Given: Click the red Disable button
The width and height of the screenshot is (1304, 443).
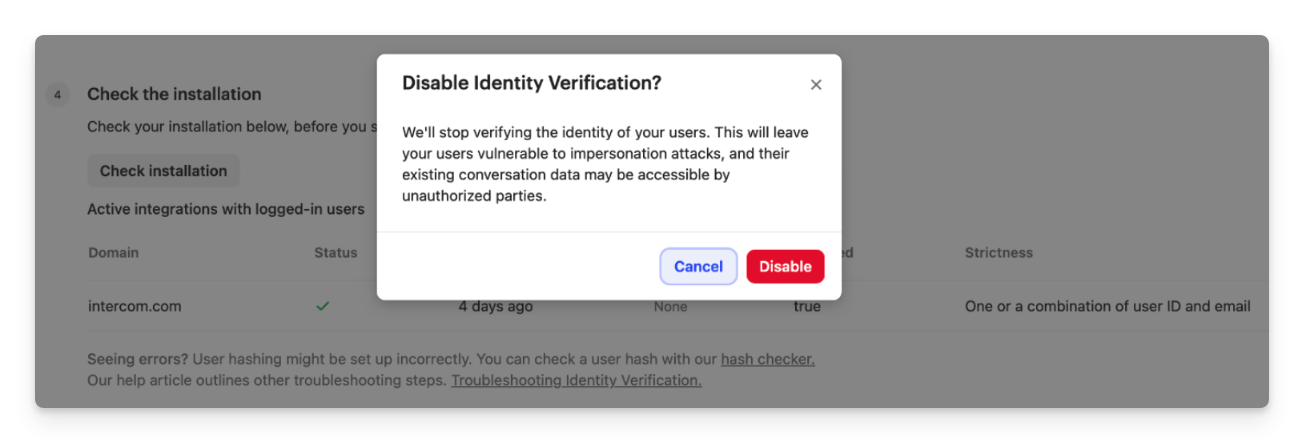Looking at the screenshot, I should tap(785, 267).
